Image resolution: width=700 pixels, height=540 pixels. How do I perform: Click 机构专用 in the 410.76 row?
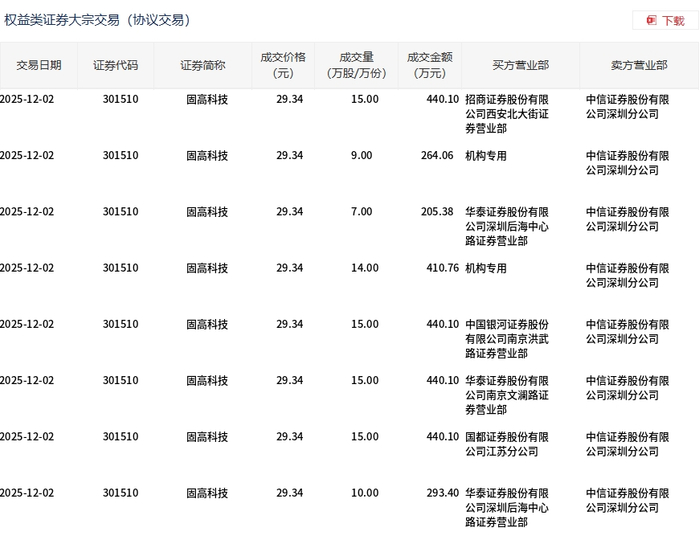coord(486,268)
